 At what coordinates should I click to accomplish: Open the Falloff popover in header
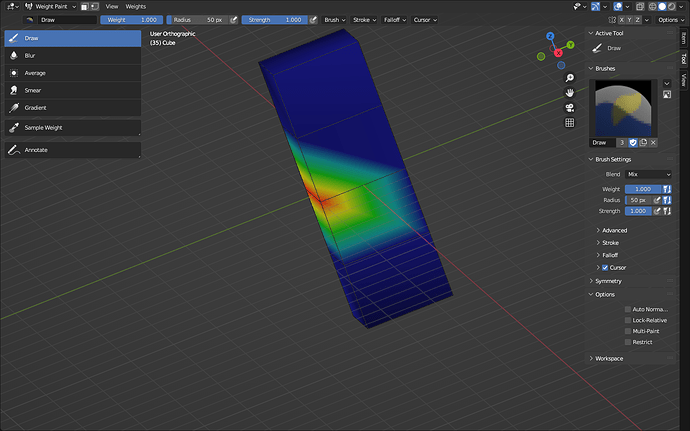pyautogui.click(x=395, y=20)
